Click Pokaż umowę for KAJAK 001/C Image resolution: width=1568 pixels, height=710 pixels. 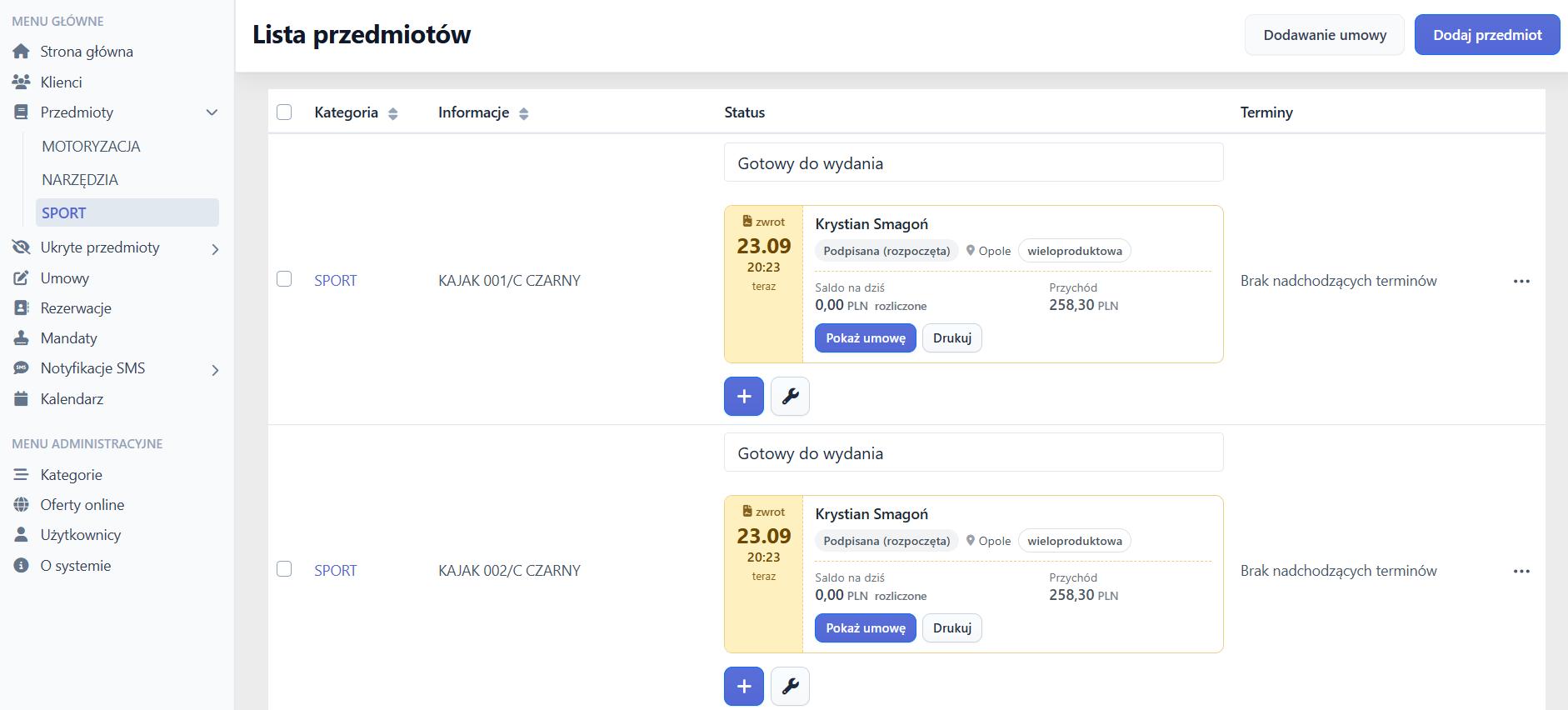(866, 338)
